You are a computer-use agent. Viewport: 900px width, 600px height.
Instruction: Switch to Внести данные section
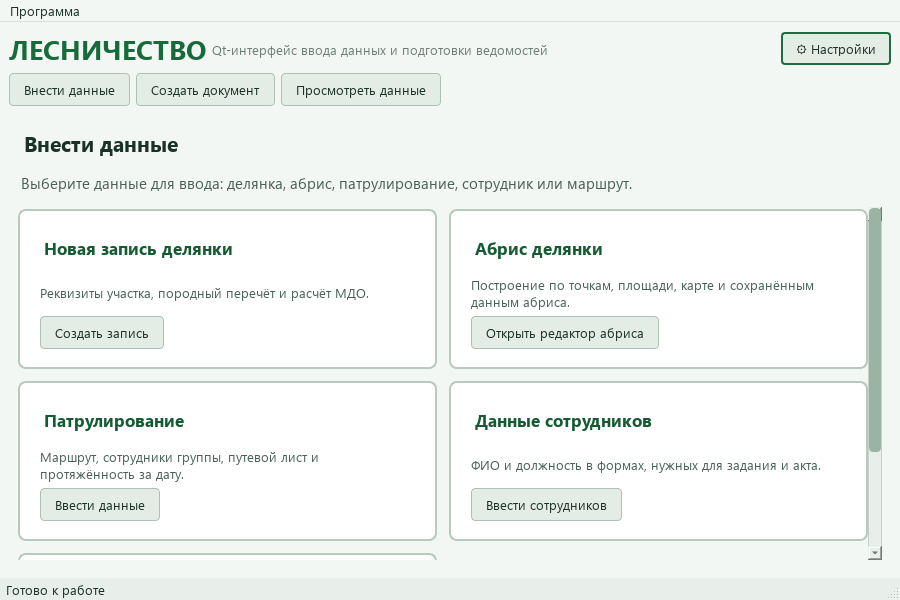point(69,90)
